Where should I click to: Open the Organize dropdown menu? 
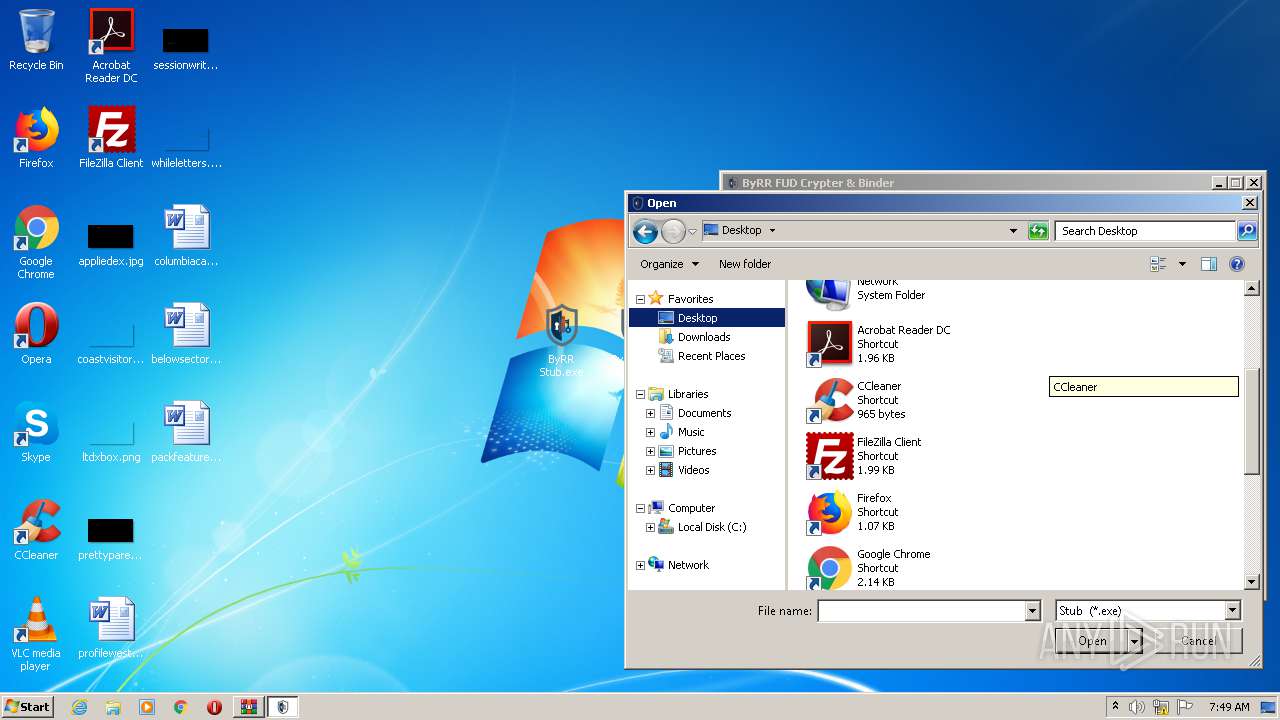669,264
